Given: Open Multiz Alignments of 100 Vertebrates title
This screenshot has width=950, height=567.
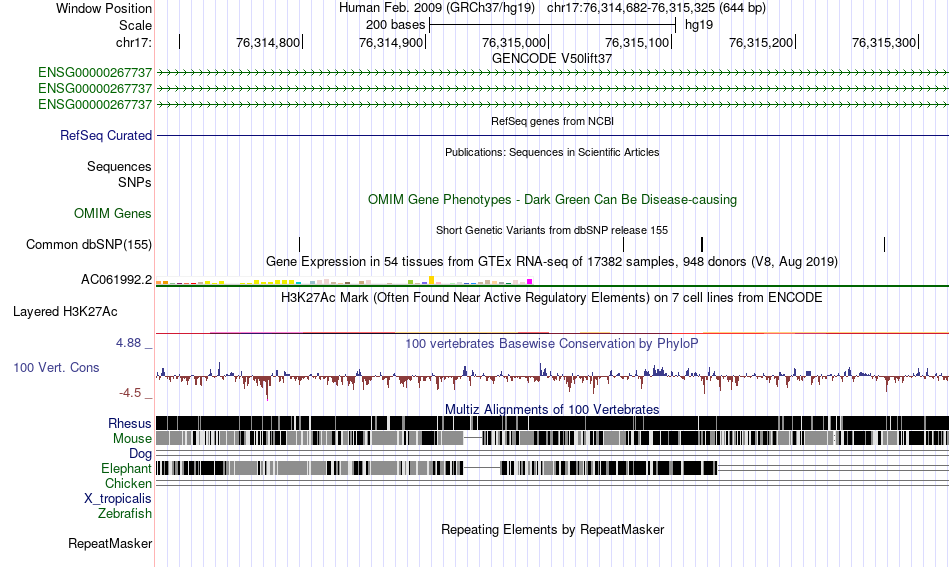Looking at the screenshot, I should click(552, 410).
